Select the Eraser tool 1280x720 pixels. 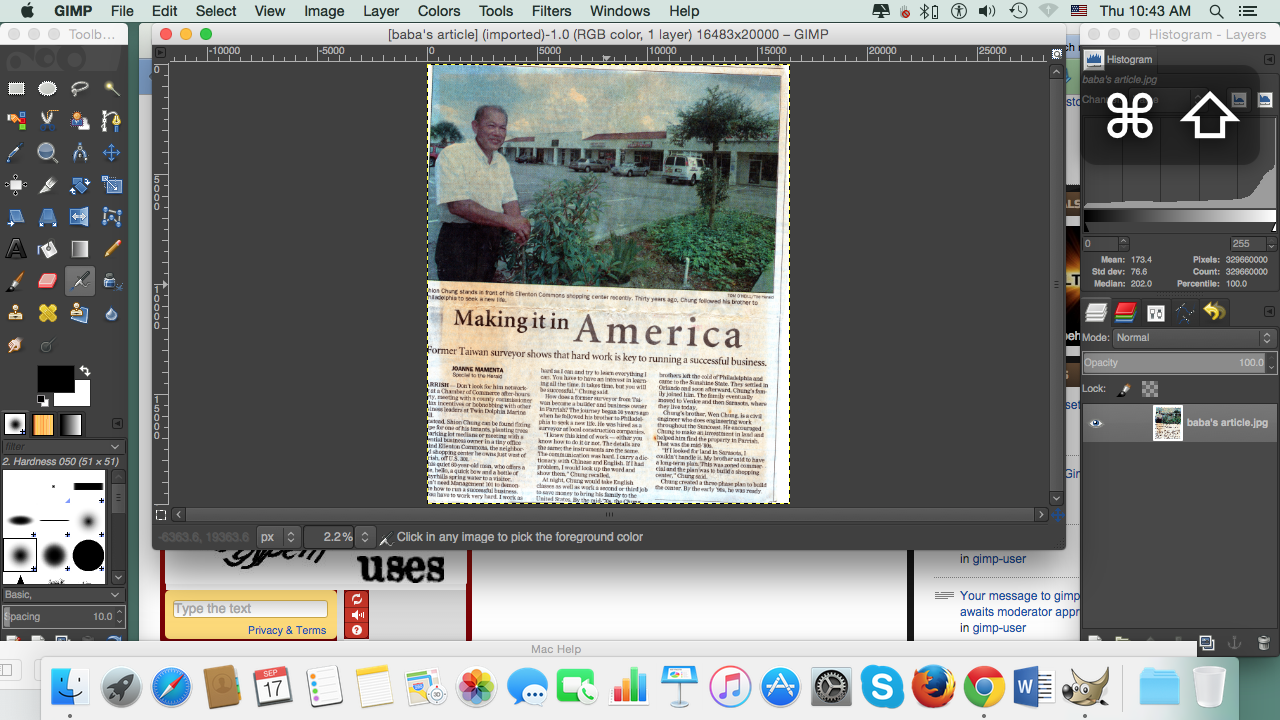point(48,281)
